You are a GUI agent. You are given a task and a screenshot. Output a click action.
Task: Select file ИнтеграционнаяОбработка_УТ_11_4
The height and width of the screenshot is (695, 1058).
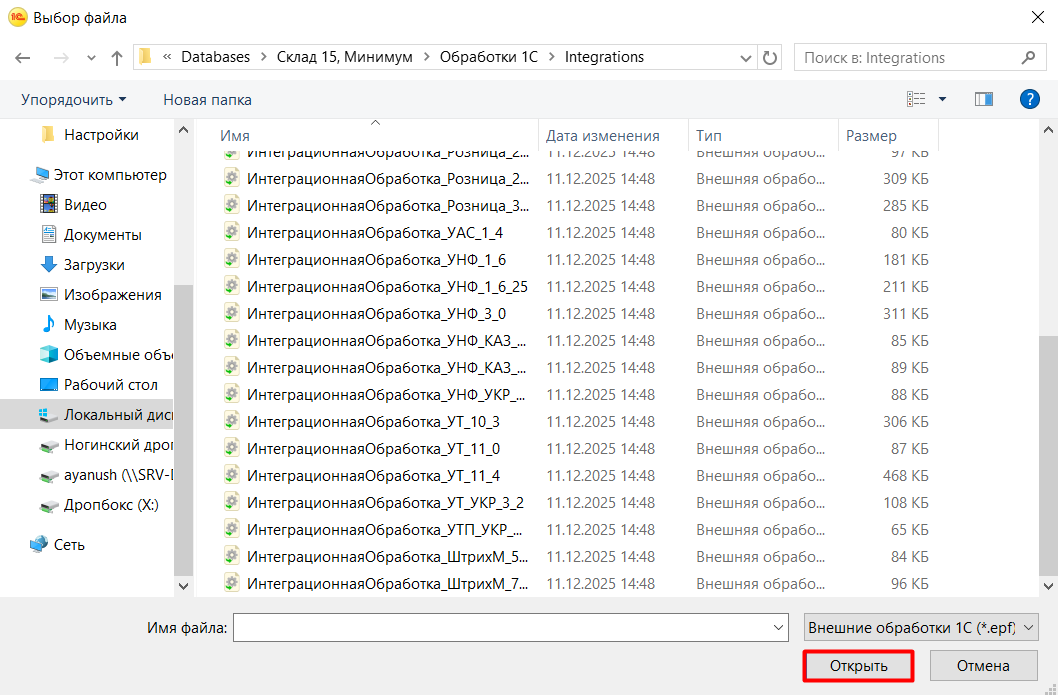[375, 476]
